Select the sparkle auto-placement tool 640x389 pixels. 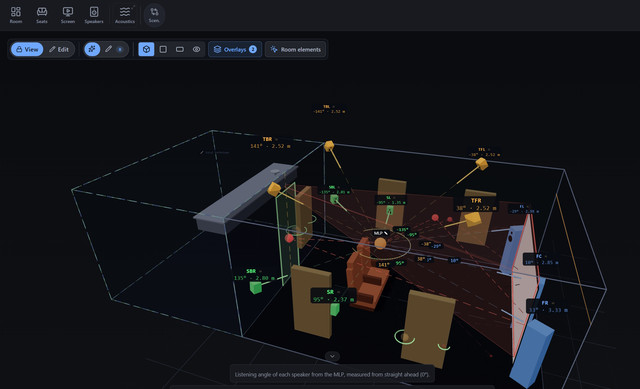pos(92,49)
